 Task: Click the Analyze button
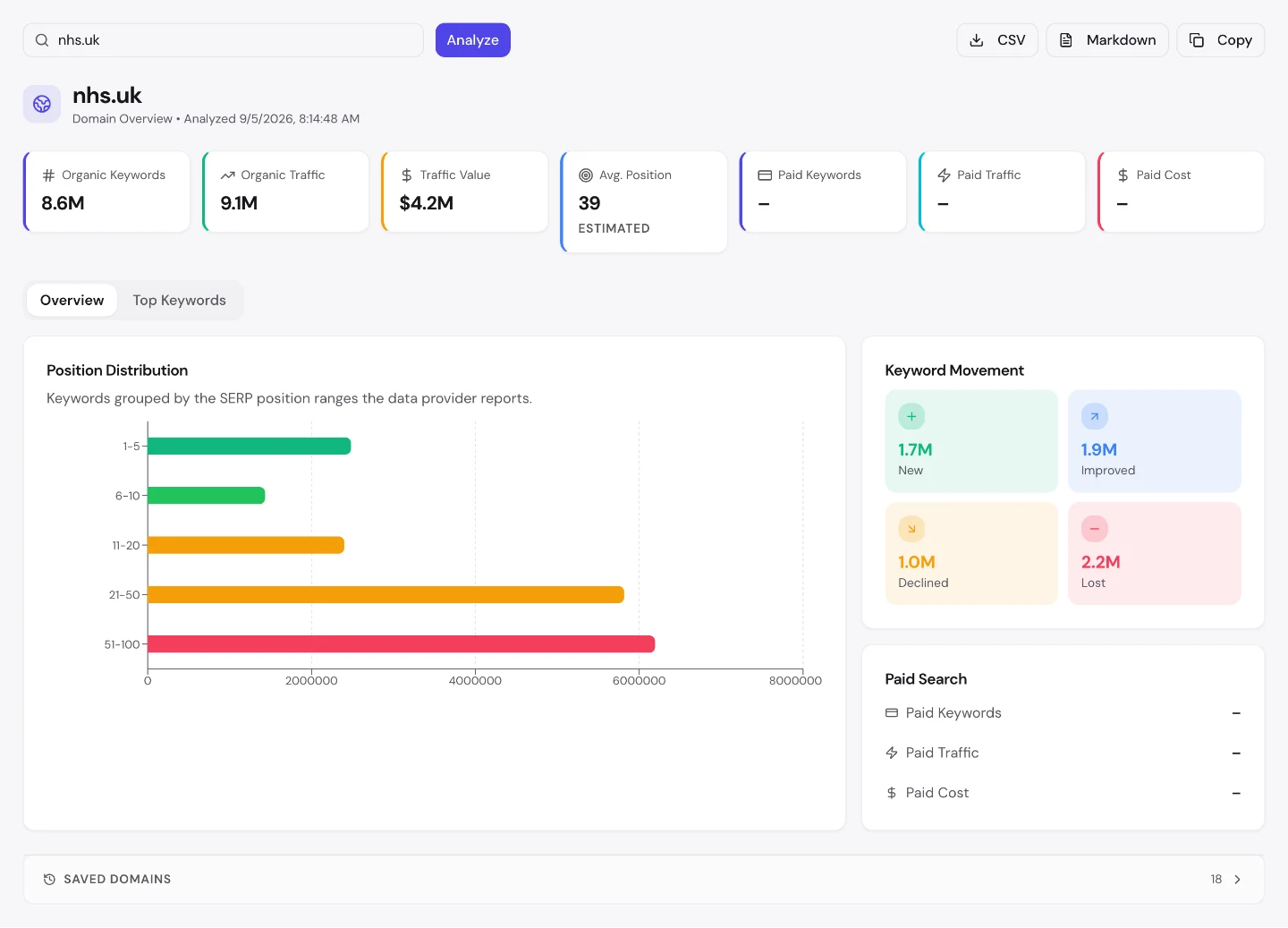[473, 40]
